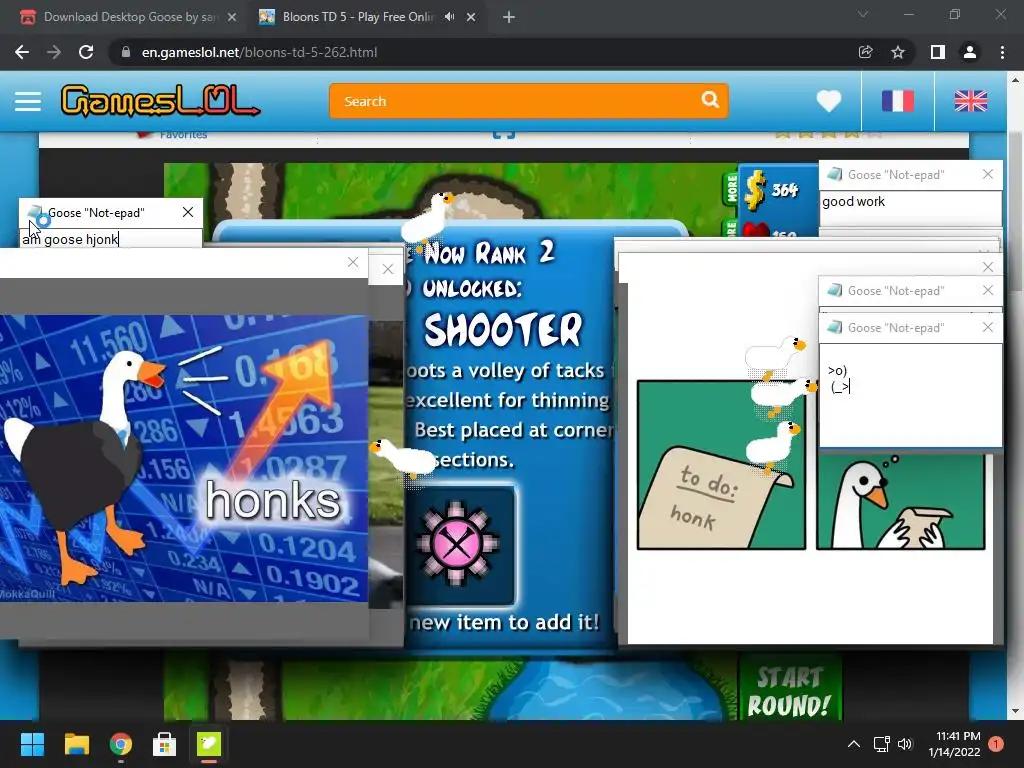1024x768 pixels.
Task: Close the Not-epad window with goose ASCII art
Action: pos(987,327)
